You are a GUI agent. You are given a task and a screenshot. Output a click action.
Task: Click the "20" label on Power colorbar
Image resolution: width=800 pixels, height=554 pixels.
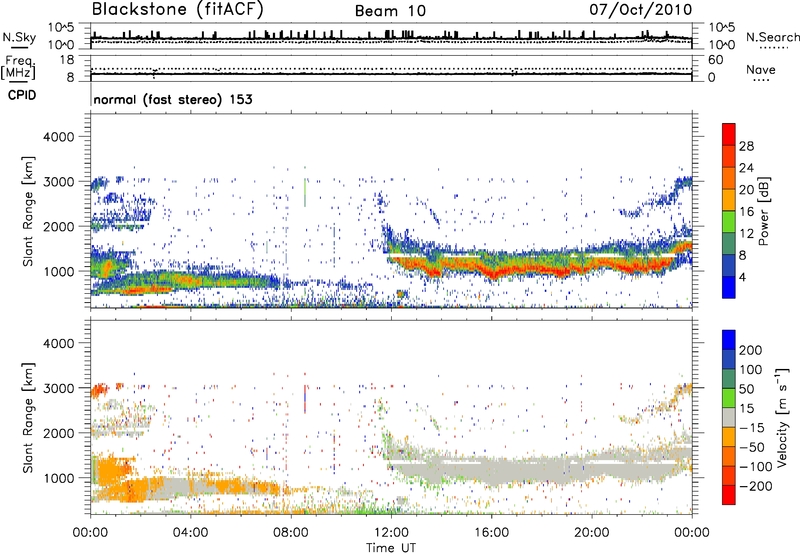click(x=746, y=190)
